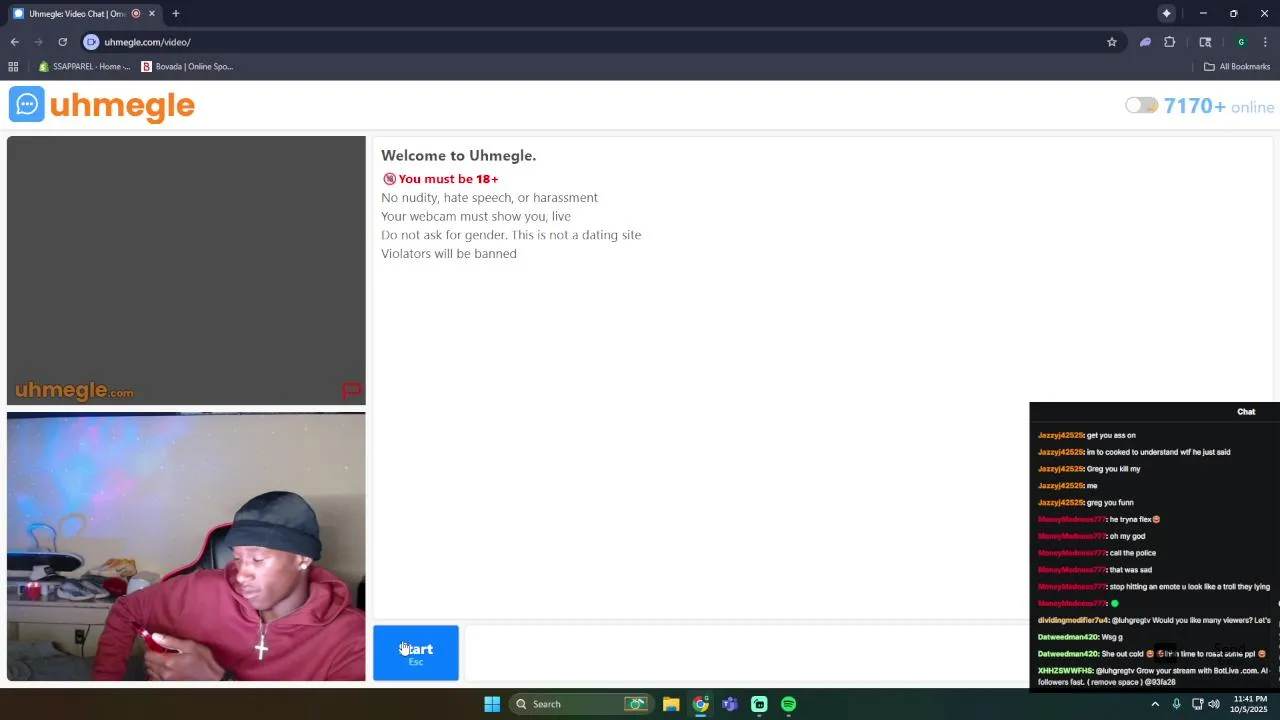
Task: Open the purple feather extension icon
Action: [x=1145, y=42]
